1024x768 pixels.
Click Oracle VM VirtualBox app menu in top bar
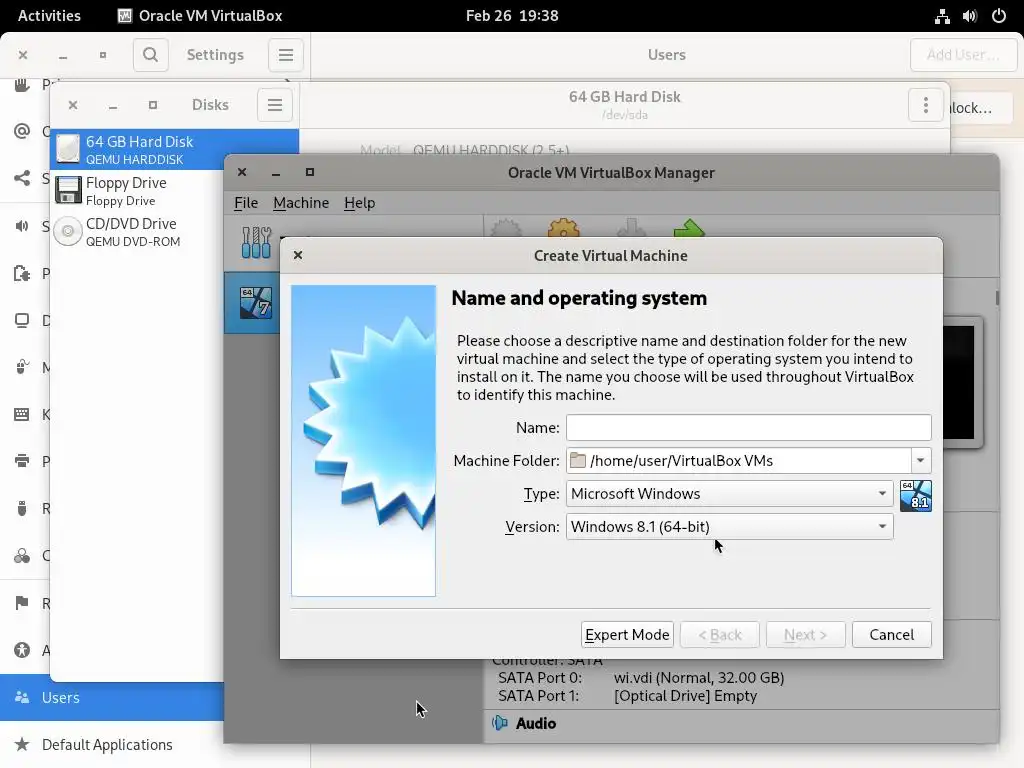200,16
